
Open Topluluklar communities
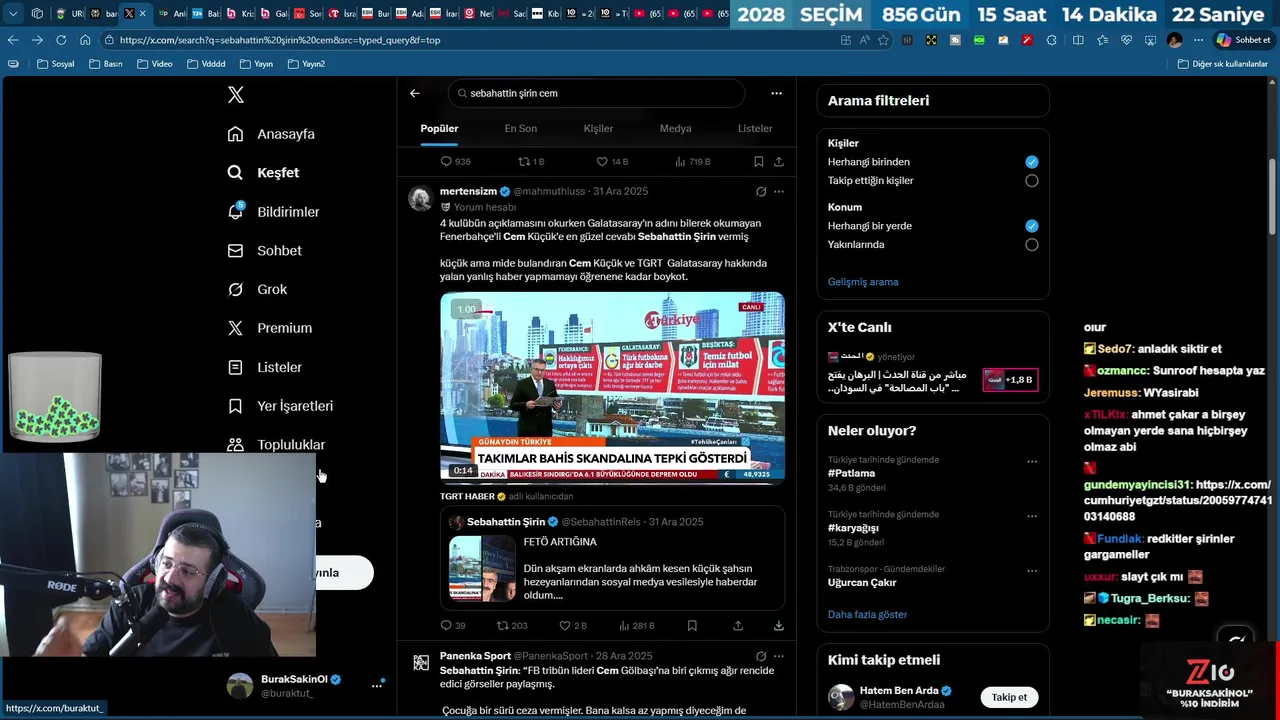point(276,445)
